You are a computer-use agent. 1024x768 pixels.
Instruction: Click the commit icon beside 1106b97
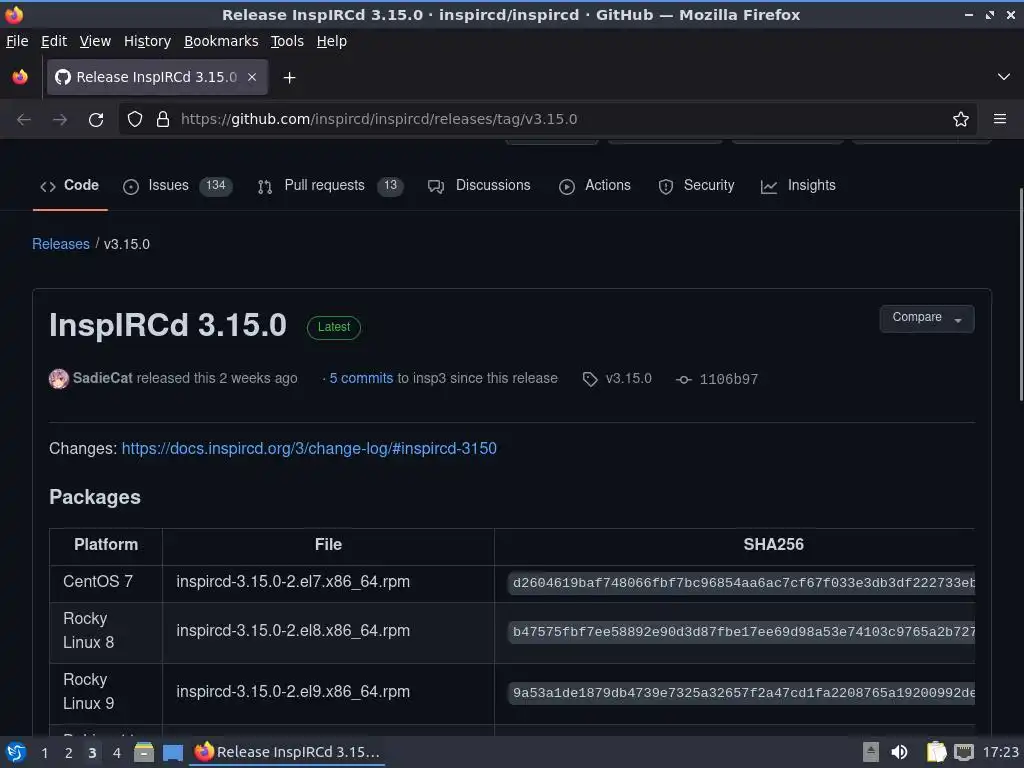pyautogui.click(x=683, y=379)
